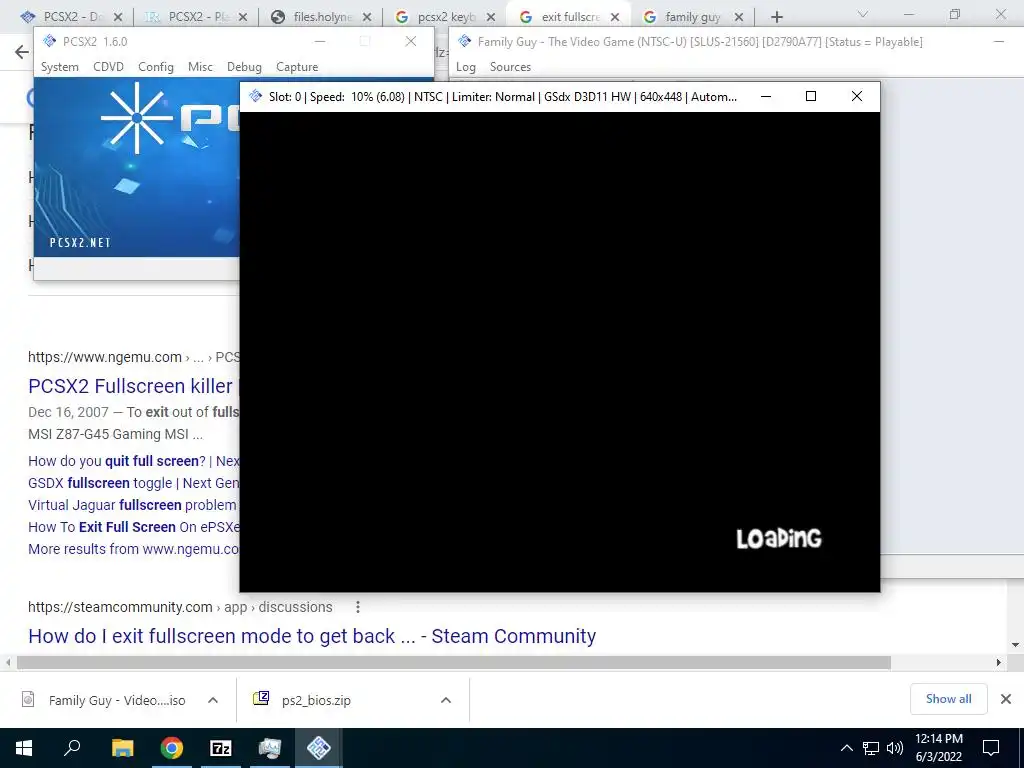Minimize the PCSX2 1.6.0 main window
The width and height of the screenshot is (1024, 768).
click(x=320, y=42)
